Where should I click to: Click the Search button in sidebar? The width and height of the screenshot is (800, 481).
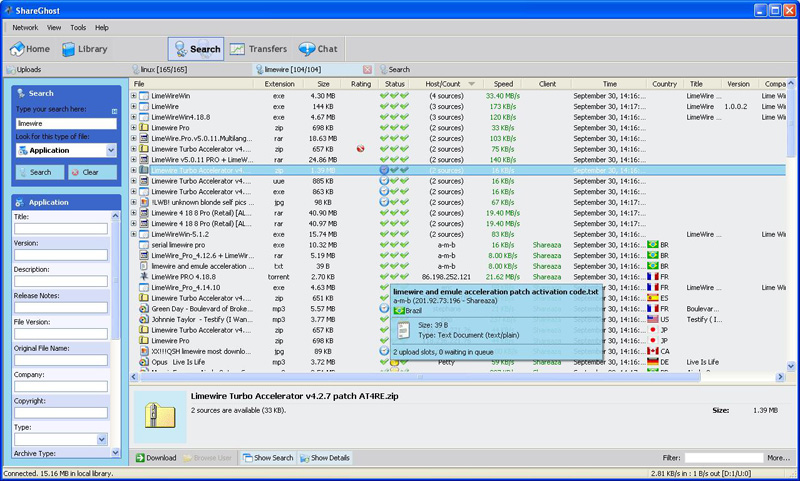(40, 172)
